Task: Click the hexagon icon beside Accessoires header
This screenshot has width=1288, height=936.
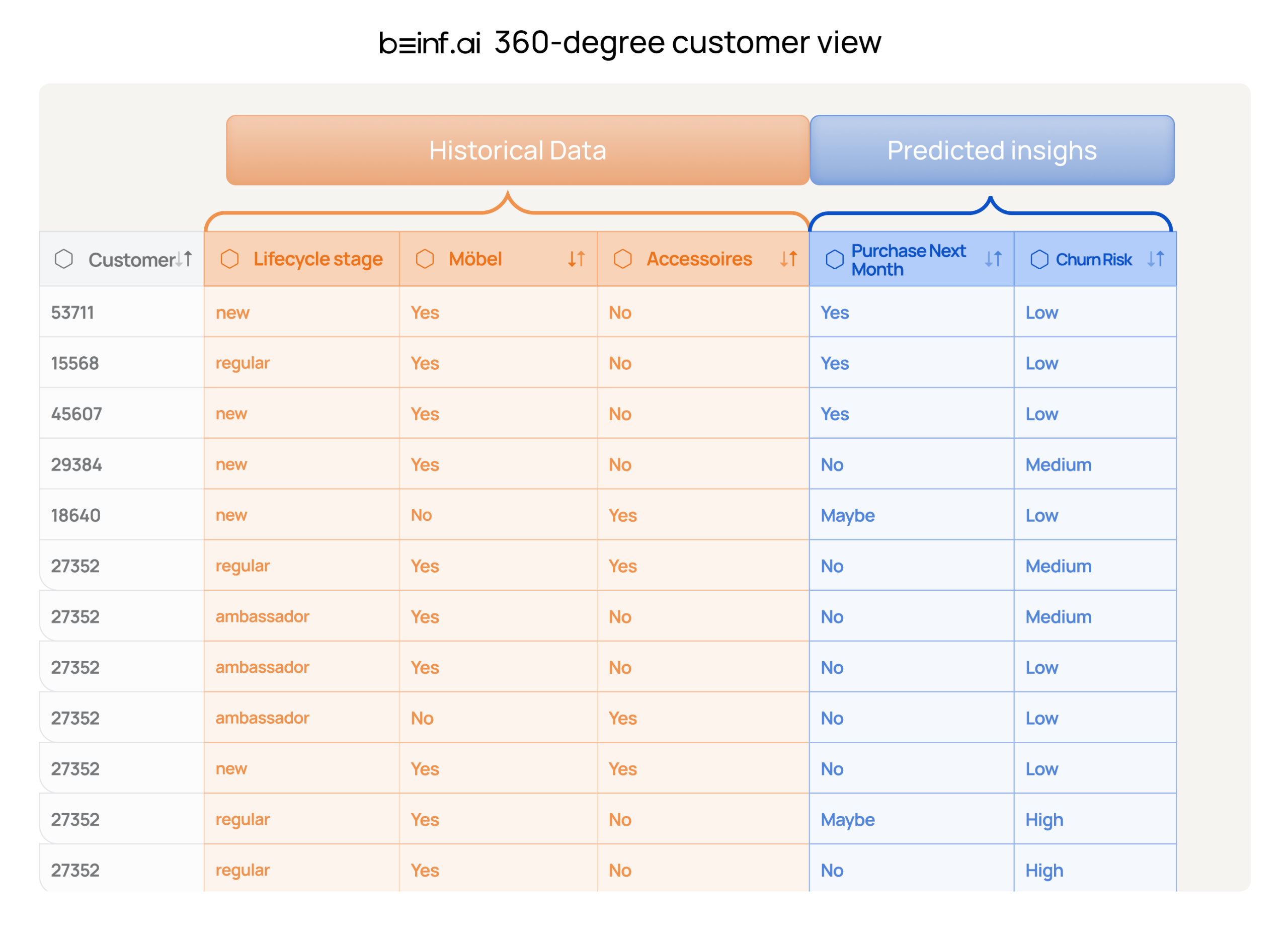Action: click(x=623, y=259)
